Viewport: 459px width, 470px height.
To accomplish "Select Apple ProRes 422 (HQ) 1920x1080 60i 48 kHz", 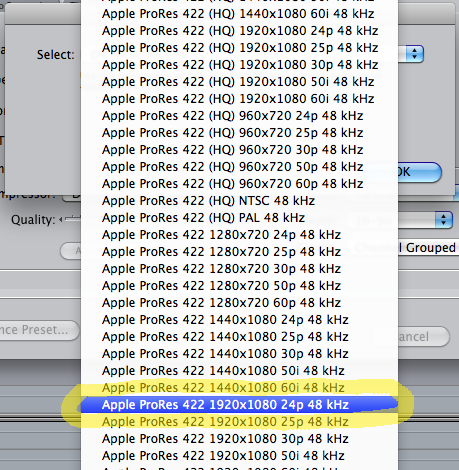I will pyautogui.click(x=239, y=99).
